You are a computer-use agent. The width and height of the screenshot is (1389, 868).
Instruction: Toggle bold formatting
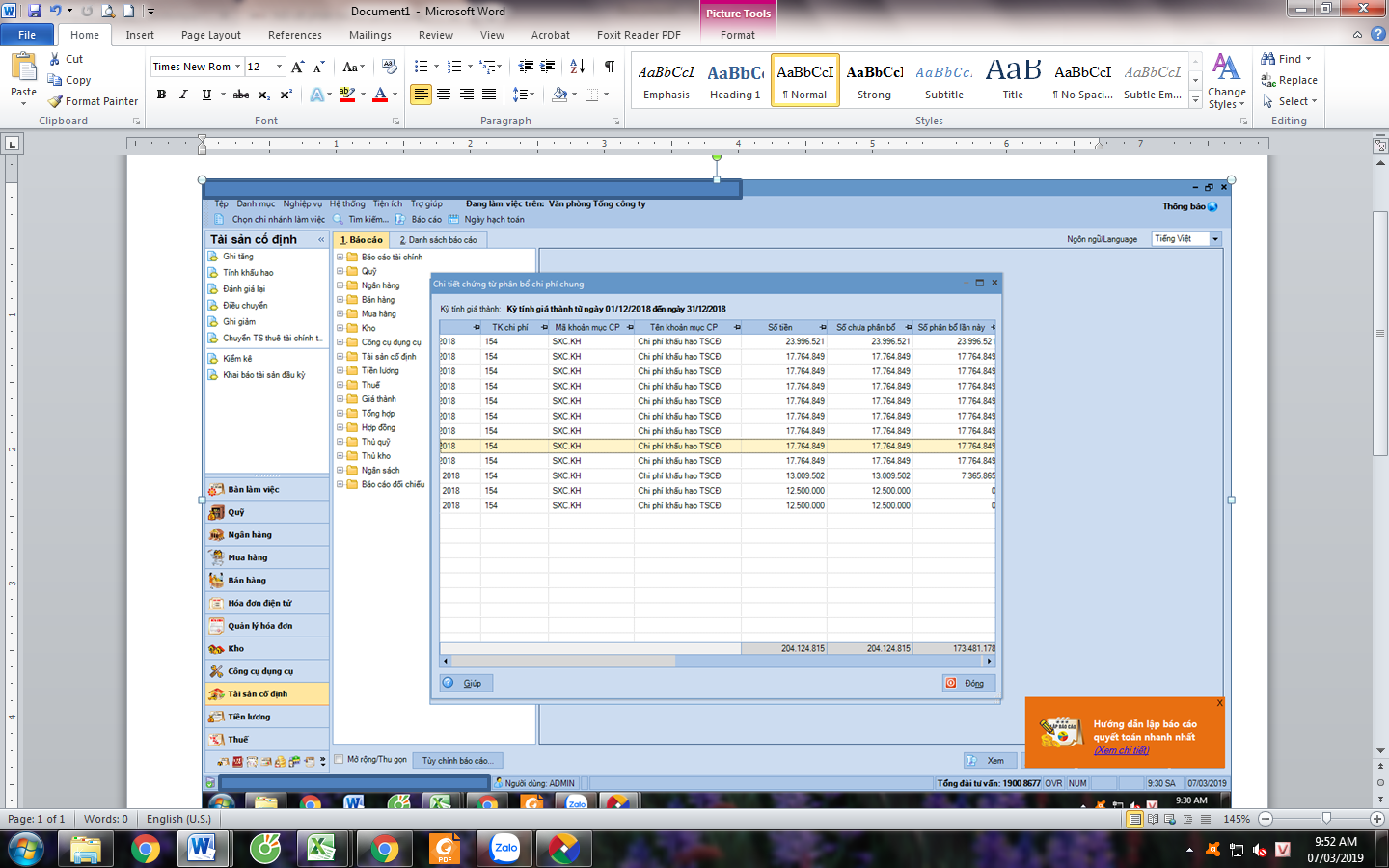[x=161, y=95]
